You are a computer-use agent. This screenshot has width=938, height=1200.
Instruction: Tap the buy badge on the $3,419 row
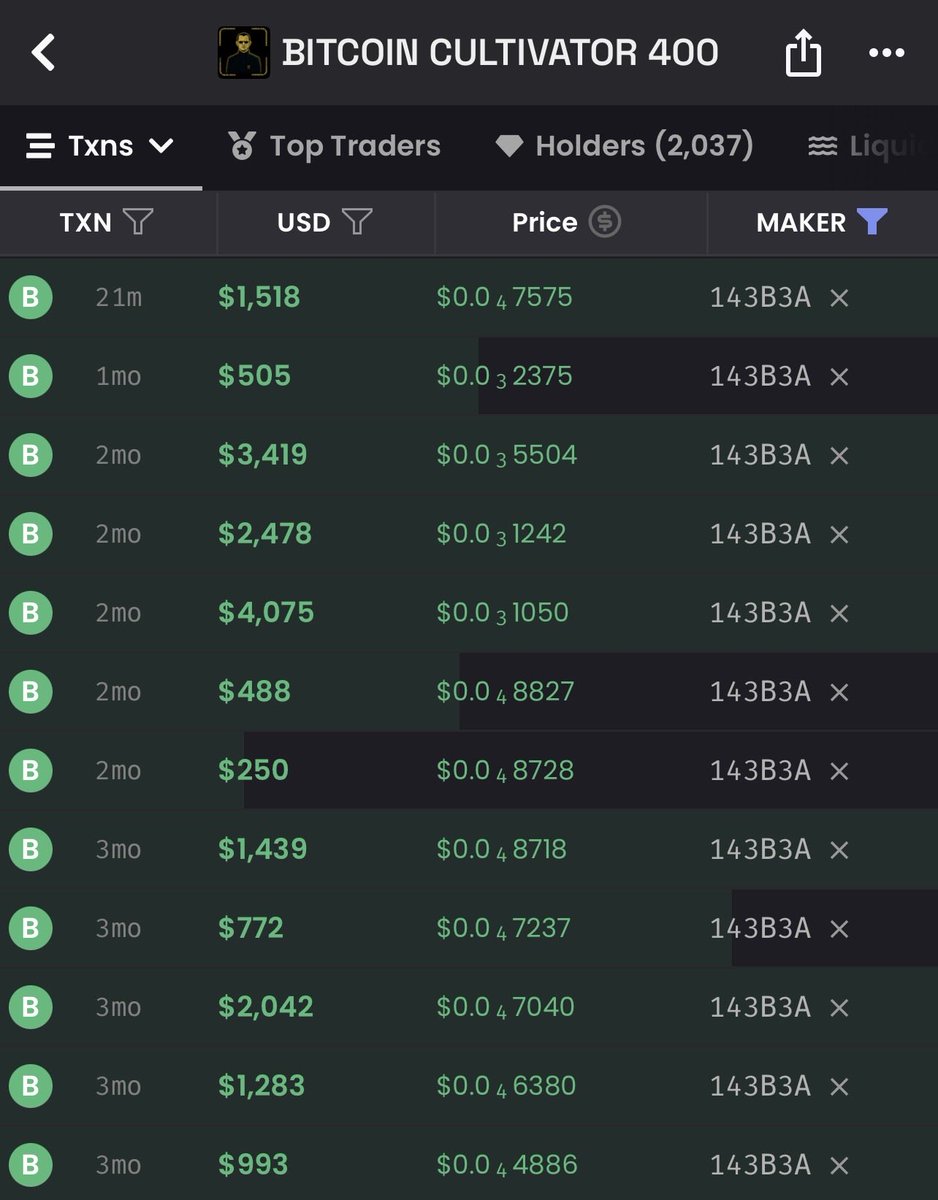click(x=30, y=455)
